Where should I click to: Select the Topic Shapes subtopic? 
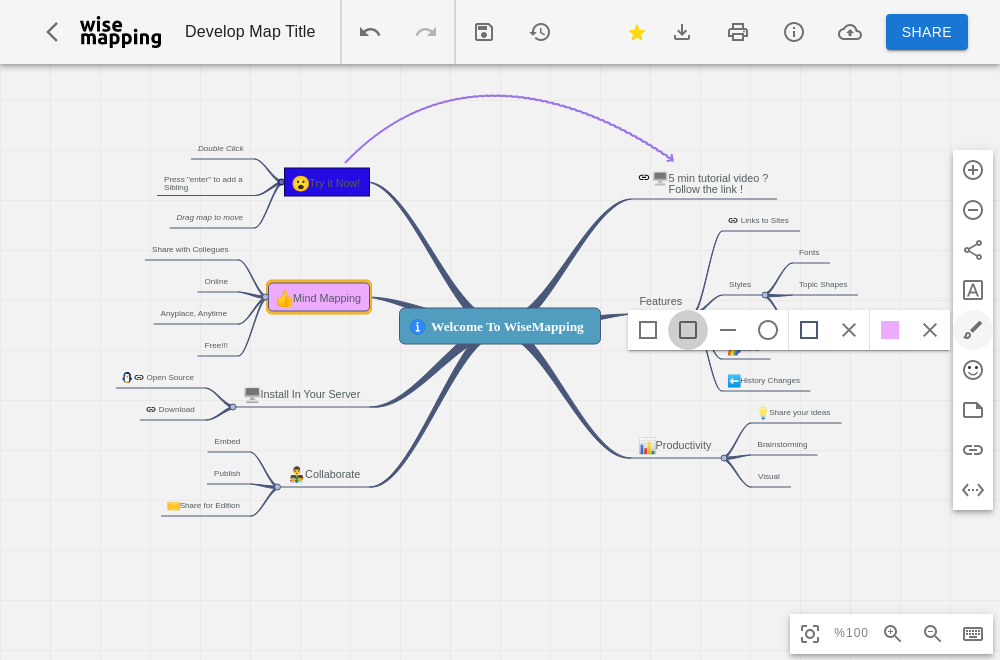click(x=823, y=284)
